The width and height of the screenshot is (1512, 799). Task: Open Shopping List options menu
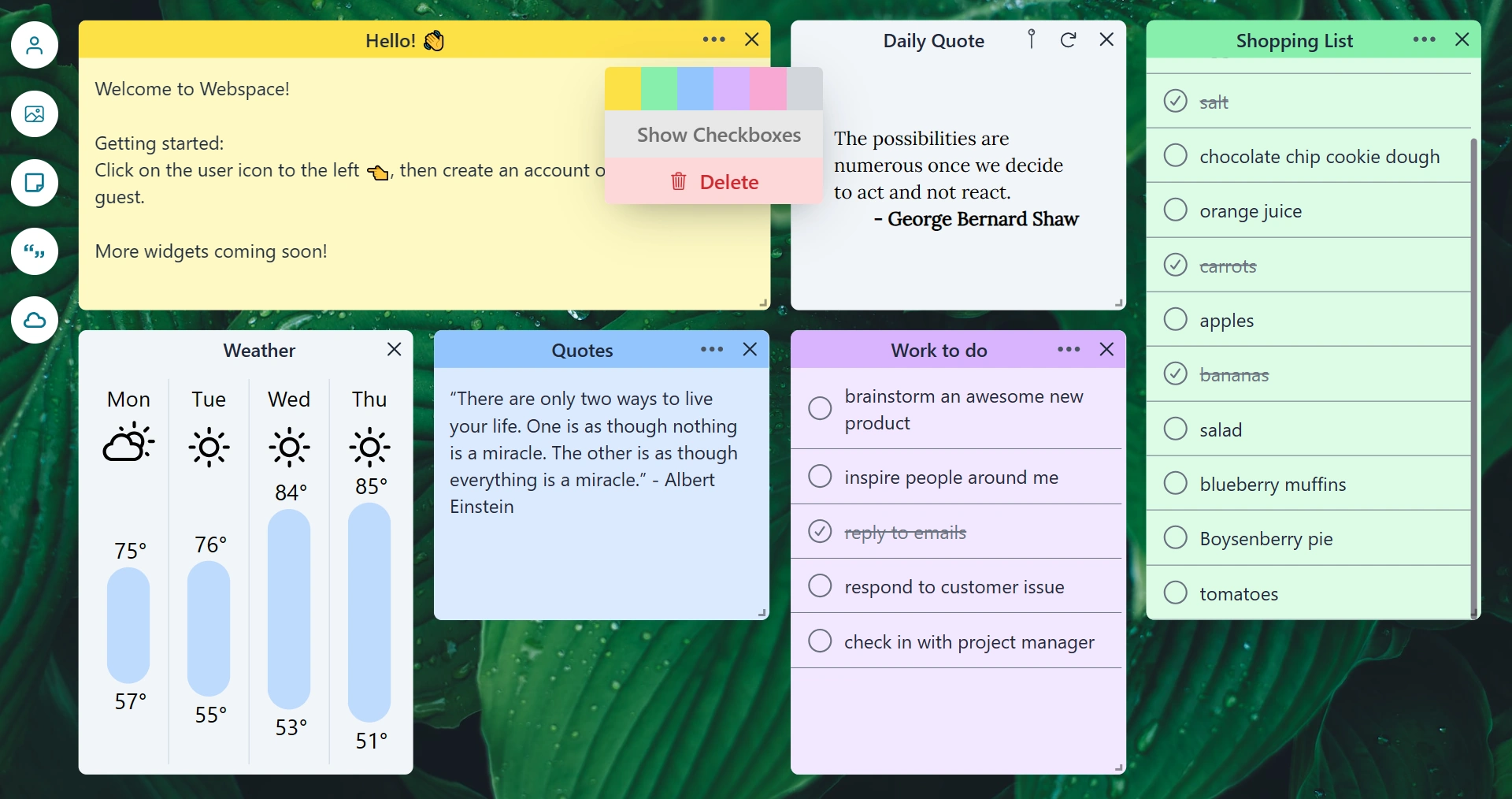point(1424,39)
